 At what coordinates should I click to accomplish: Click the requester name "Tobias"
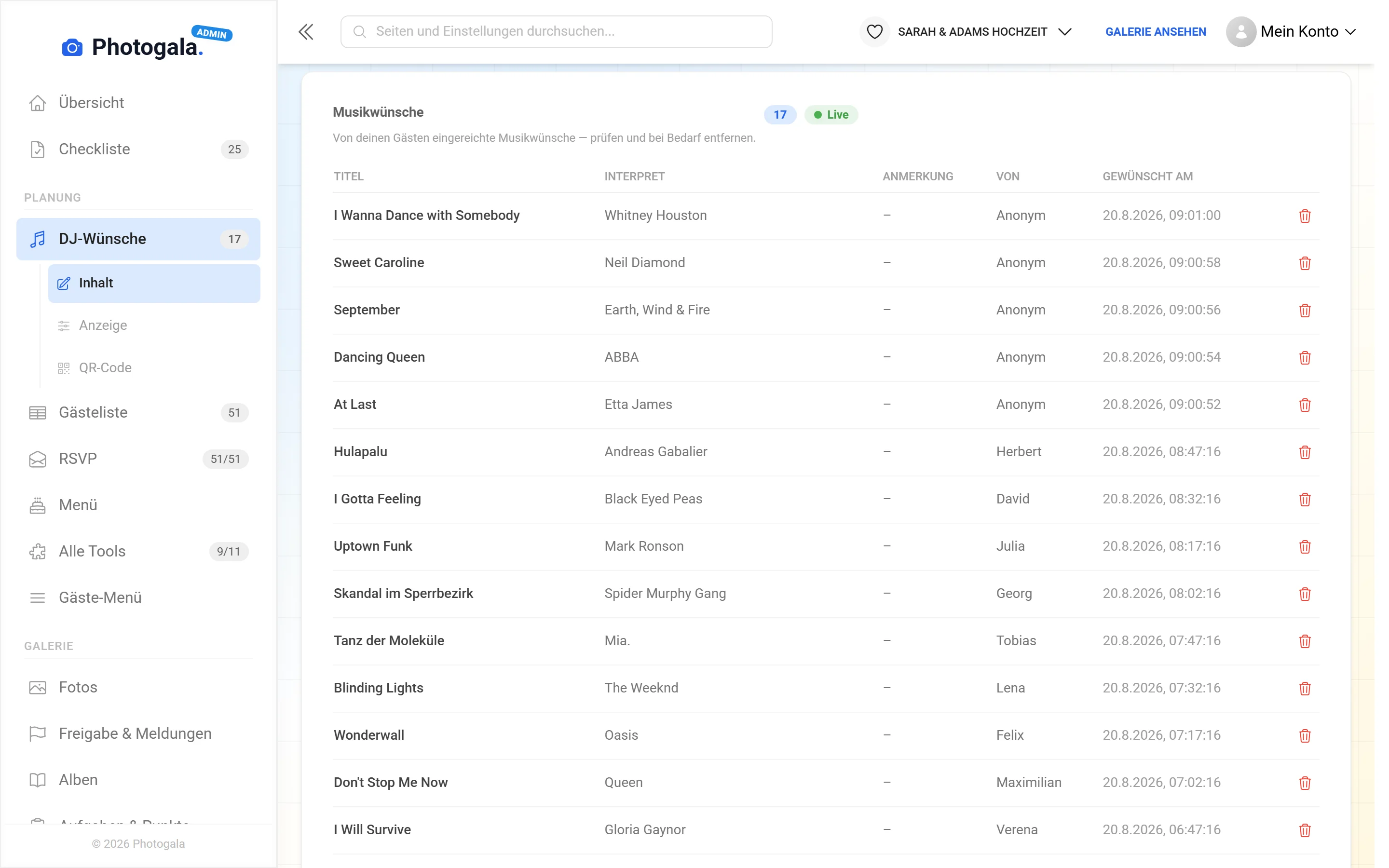pos(1016,641)
